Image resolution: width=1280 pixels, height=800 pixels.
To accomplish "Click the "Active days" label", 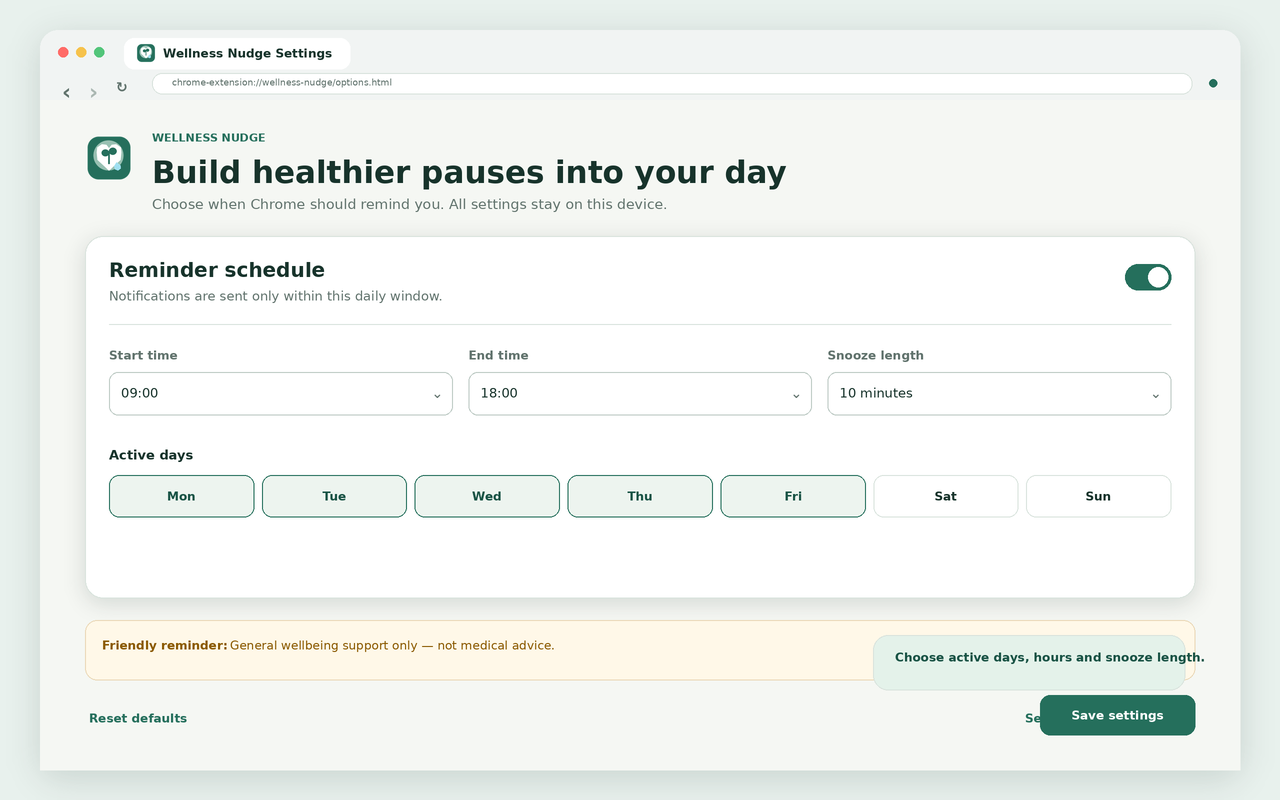I will coord(151,455).
